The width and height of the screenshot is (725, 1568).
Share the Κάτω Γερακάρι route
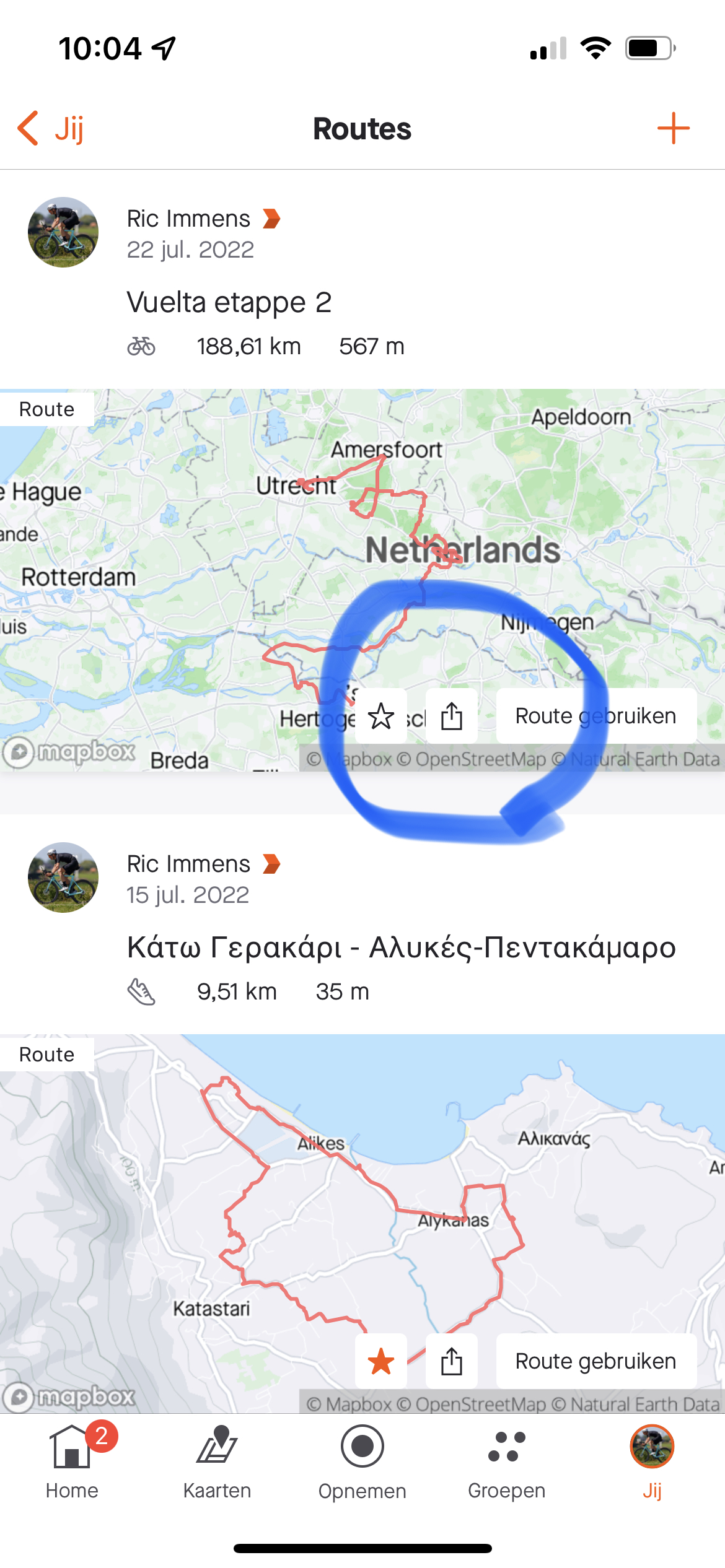pyautogui.click(x=452, y=1361)
